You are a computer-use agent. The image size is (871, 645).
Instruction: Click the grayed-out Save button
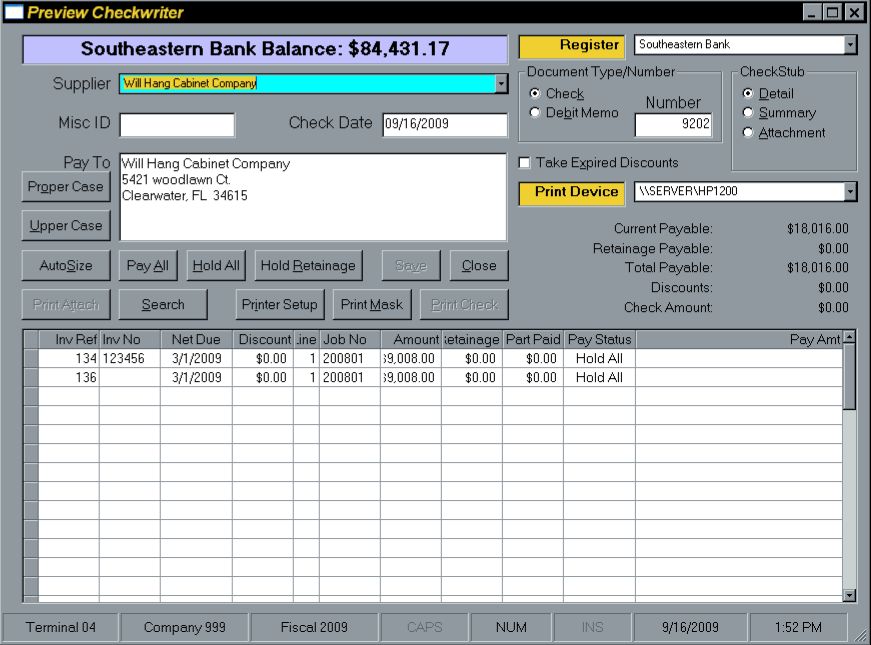coord(411,266)
